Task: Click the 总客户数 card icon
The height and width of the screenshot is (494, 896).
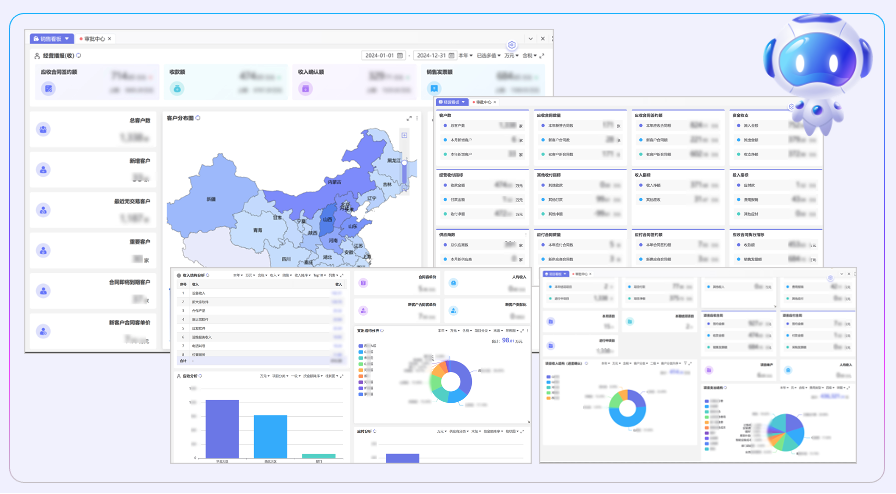Action: coord(43,129)
